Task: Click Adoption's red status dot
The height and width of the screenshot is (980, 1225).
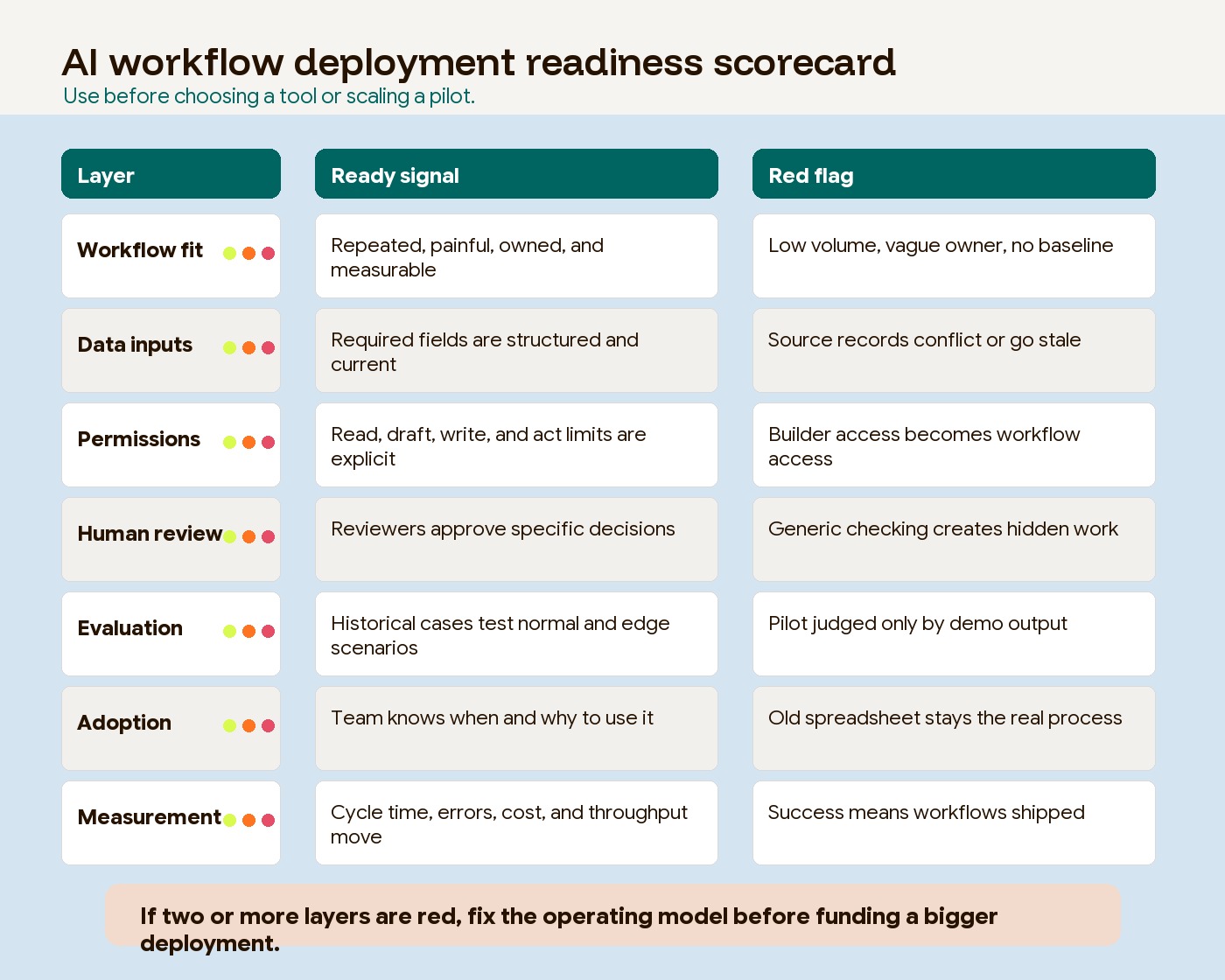Action: [x=268, y=725]
